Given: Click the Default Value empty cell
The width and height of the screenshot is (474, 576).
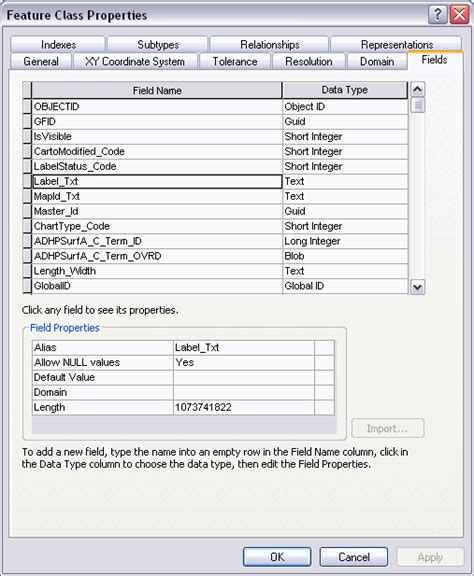Looking at the screenshot, I should [x=244, y=378].
